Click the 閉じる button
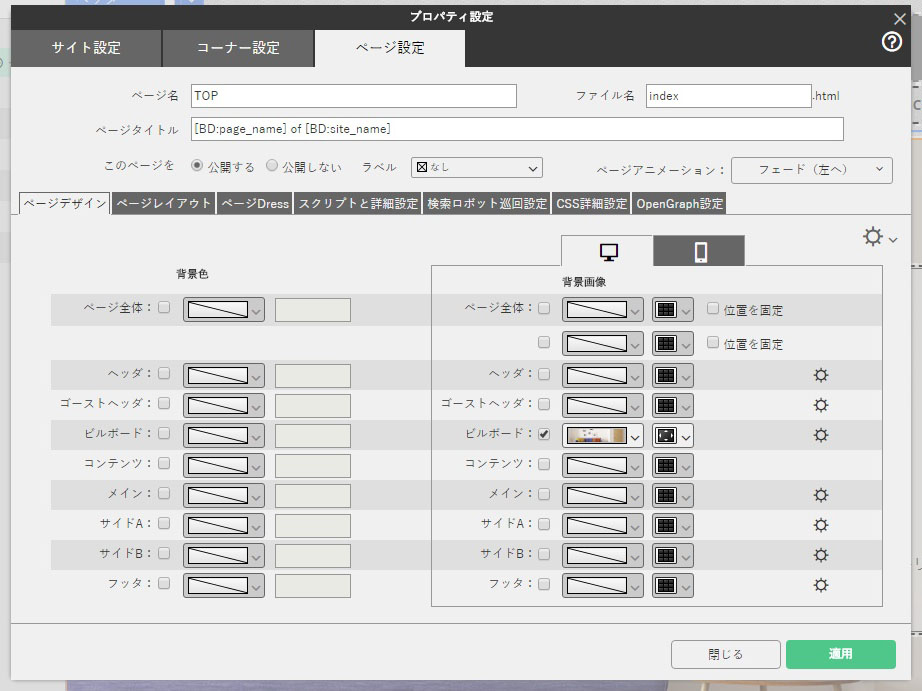Image resolution: width=922 pixels, height=691 pixels. click(x=724, y=655)
